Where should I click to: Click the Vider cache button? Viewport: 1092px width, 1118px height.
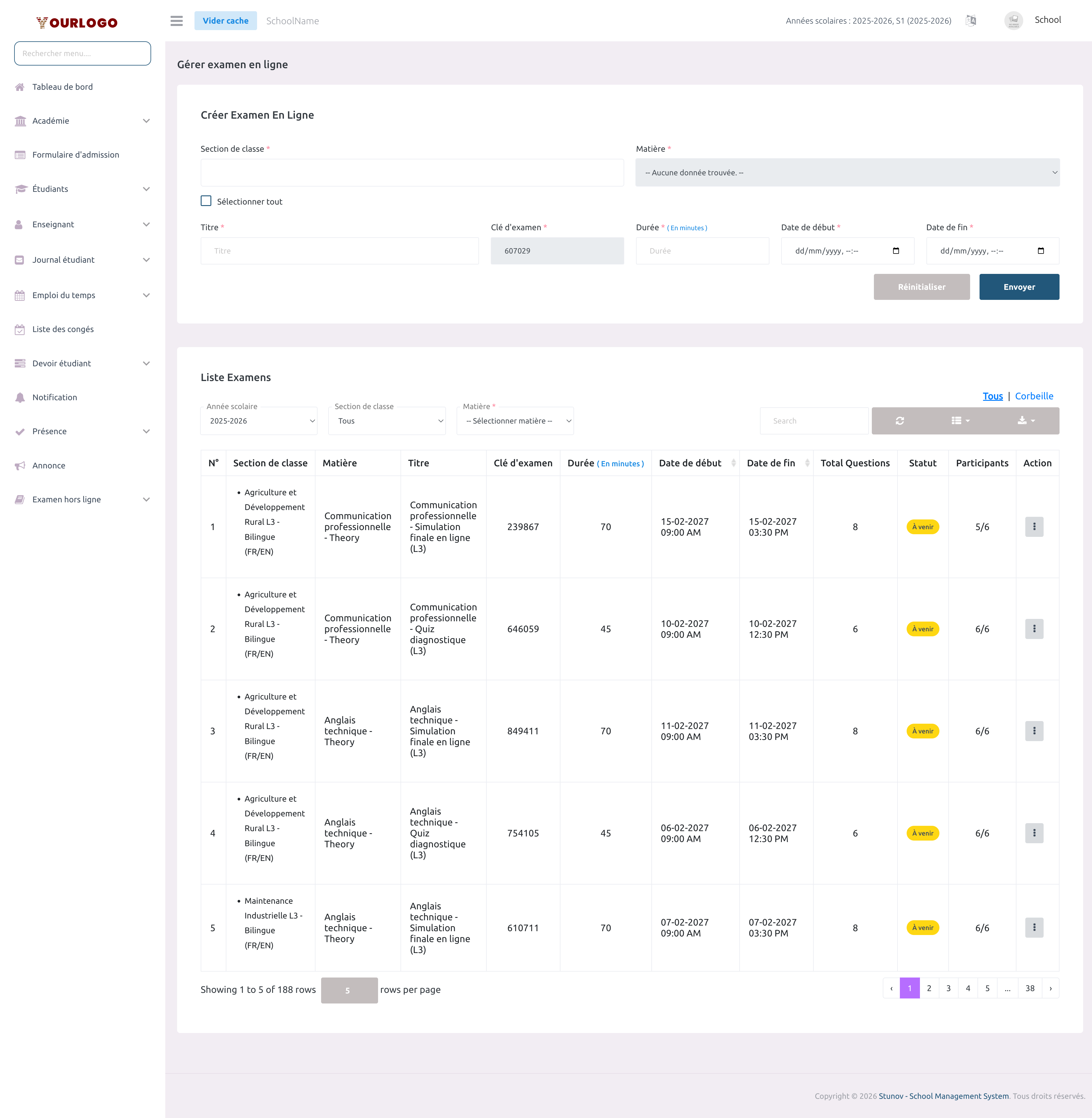pos(225,21)
